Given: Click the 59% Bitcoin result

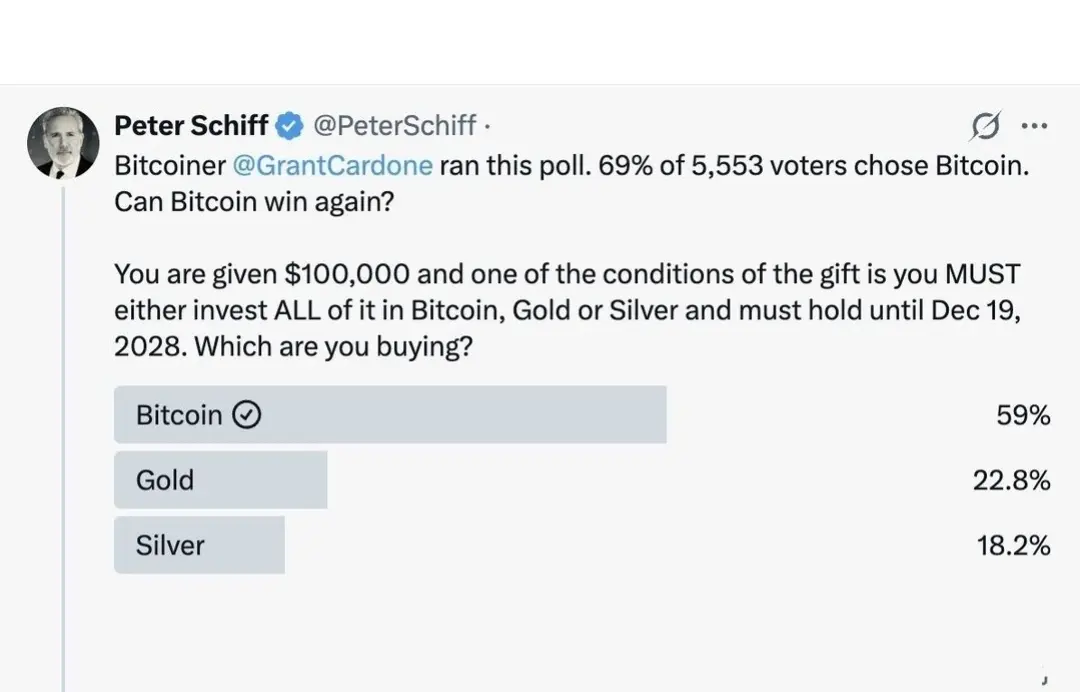Looking at the screenshot, I should click(1023, 415).
